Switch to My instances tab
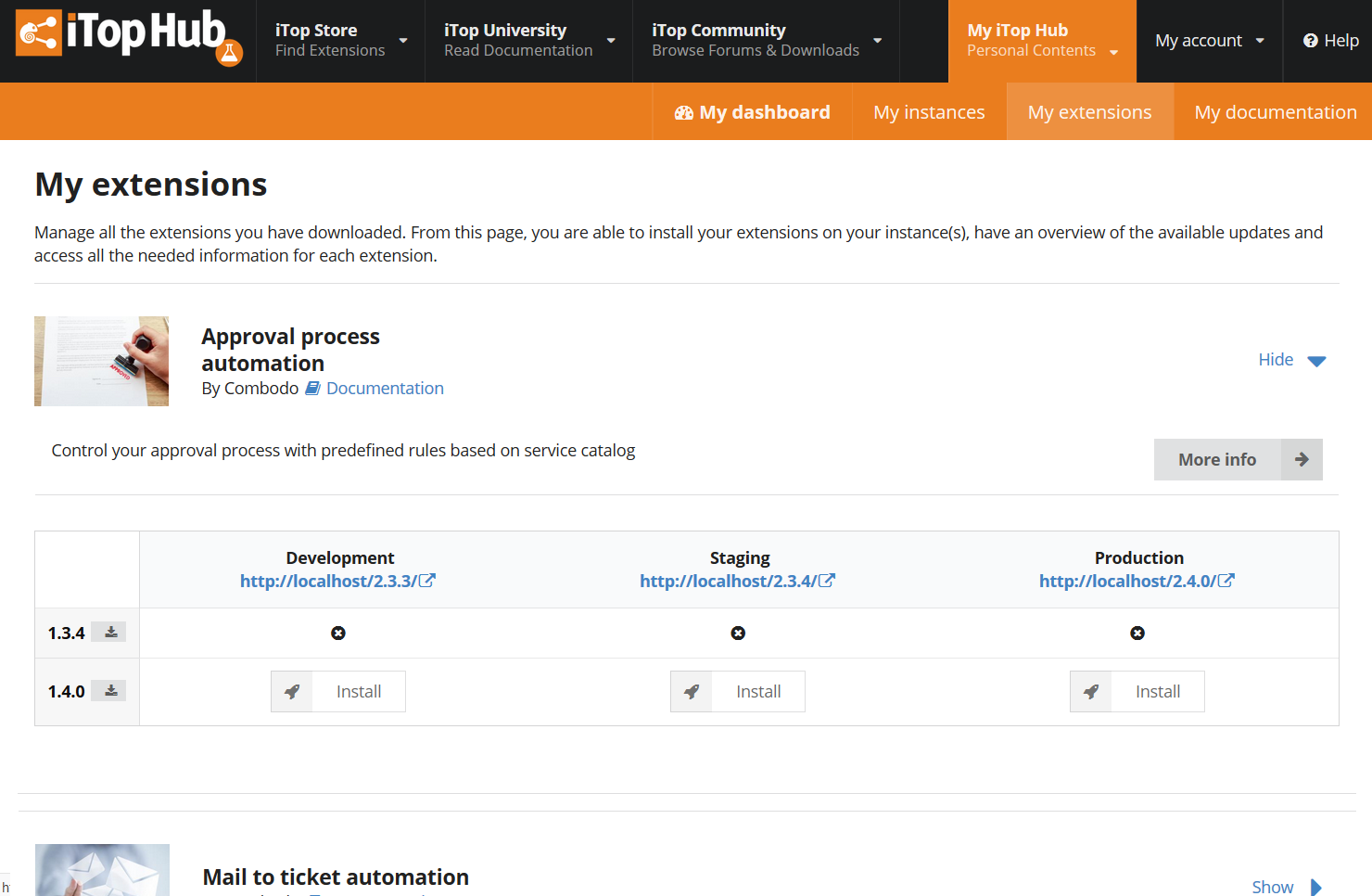The width and height of the screenshot is (1372, 896). point(929,112)
